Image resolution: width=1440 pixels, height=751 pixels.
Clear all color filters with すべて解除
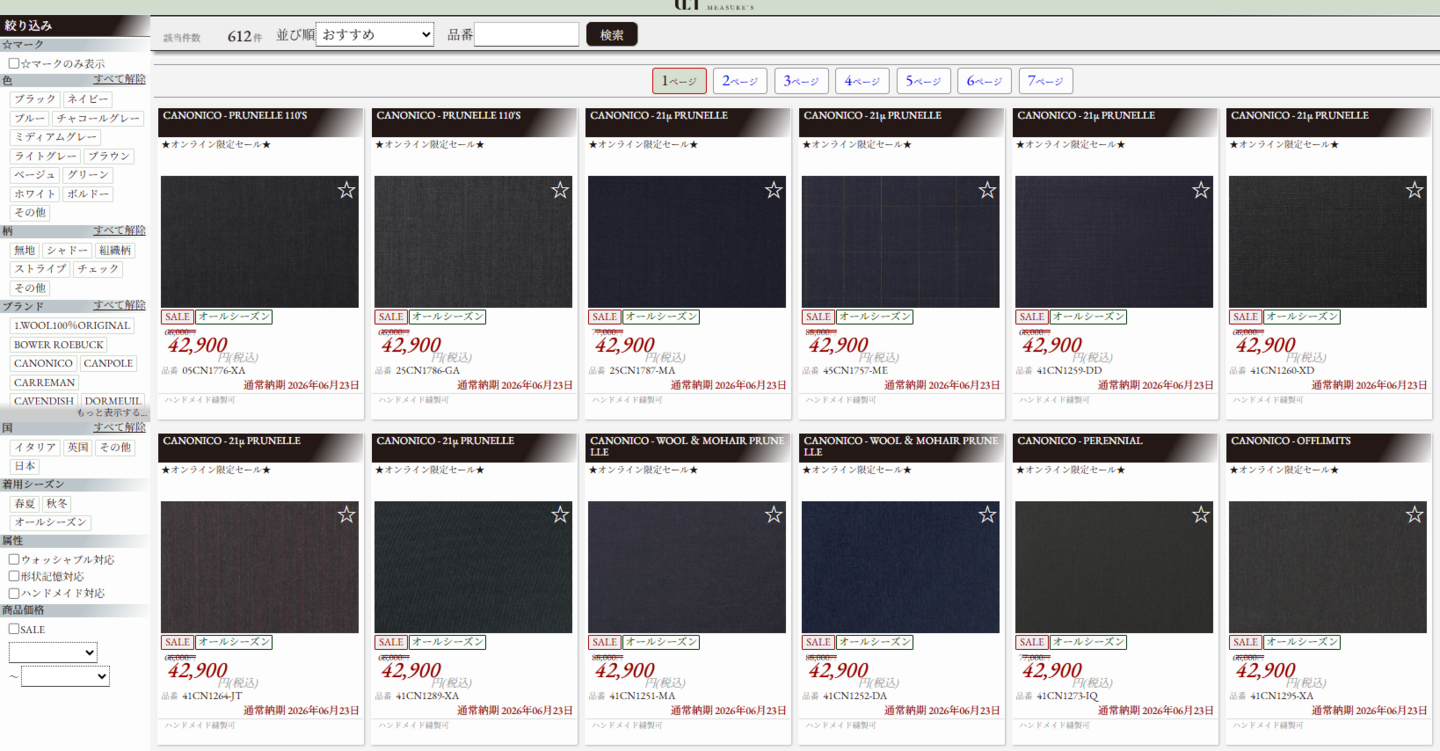point(120,80)
